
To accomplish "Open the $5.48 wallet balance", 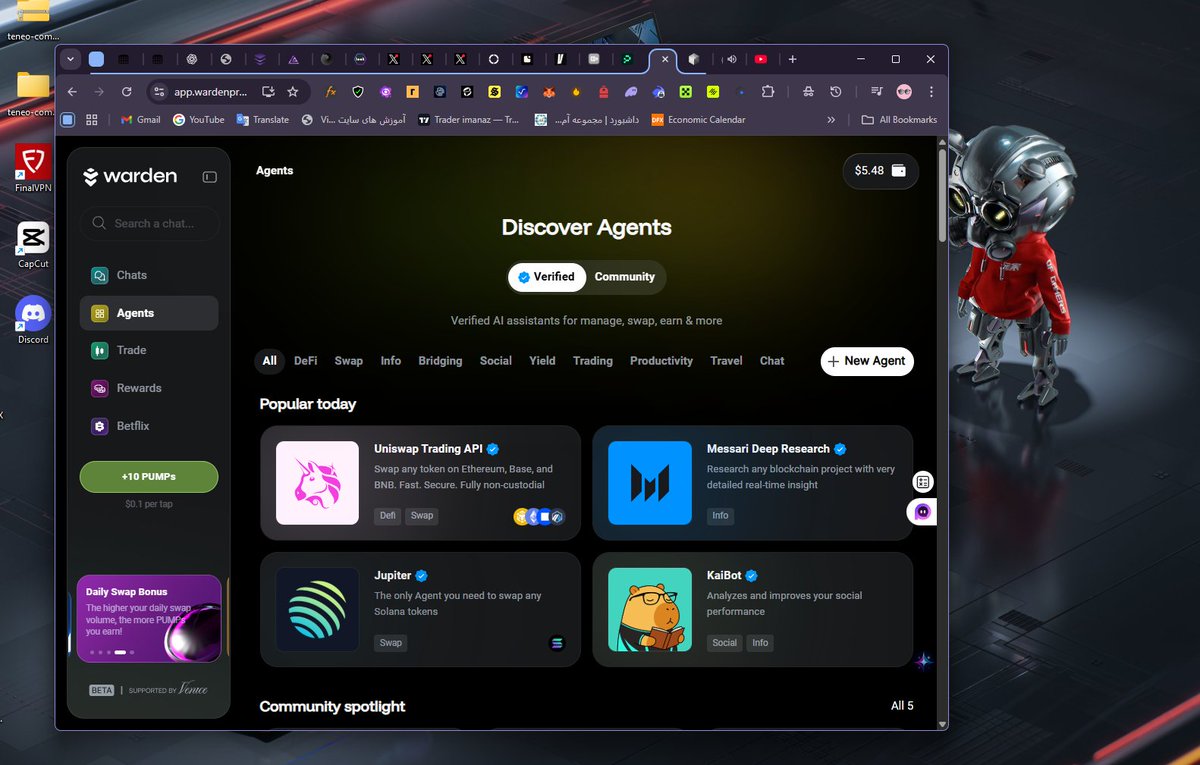I will click(880, 170).
